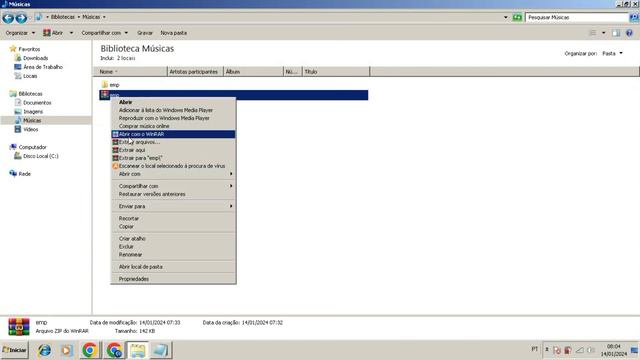Choose Criar atalho in the context menu
This screenshot has width=640, height=360.
click(x=173, y=239)
